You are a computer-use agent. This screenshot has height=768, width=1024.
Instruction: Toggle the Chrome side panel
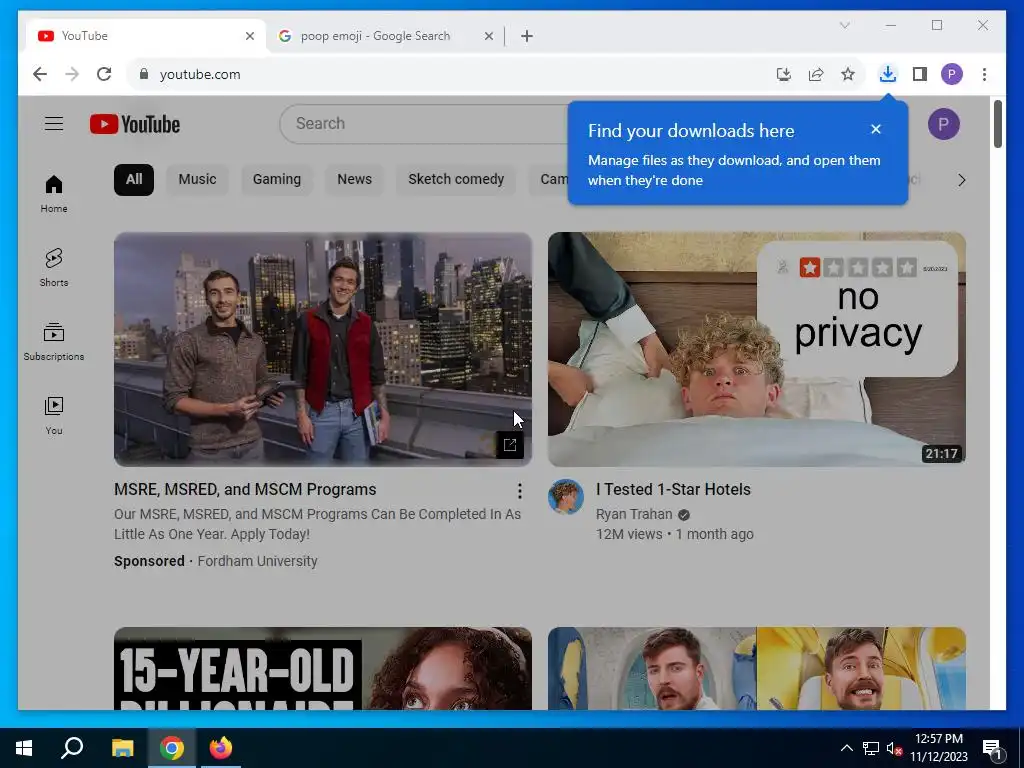point(920,74)
